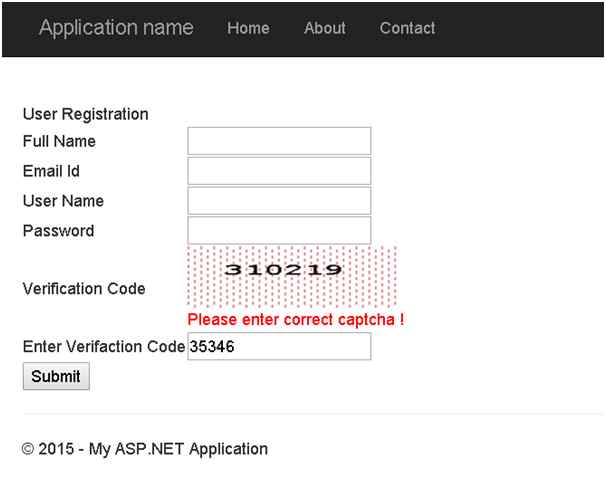Click the Enter Verifaction Code label
This screenshot has height=479, width=606.
(x=103, y=347)
